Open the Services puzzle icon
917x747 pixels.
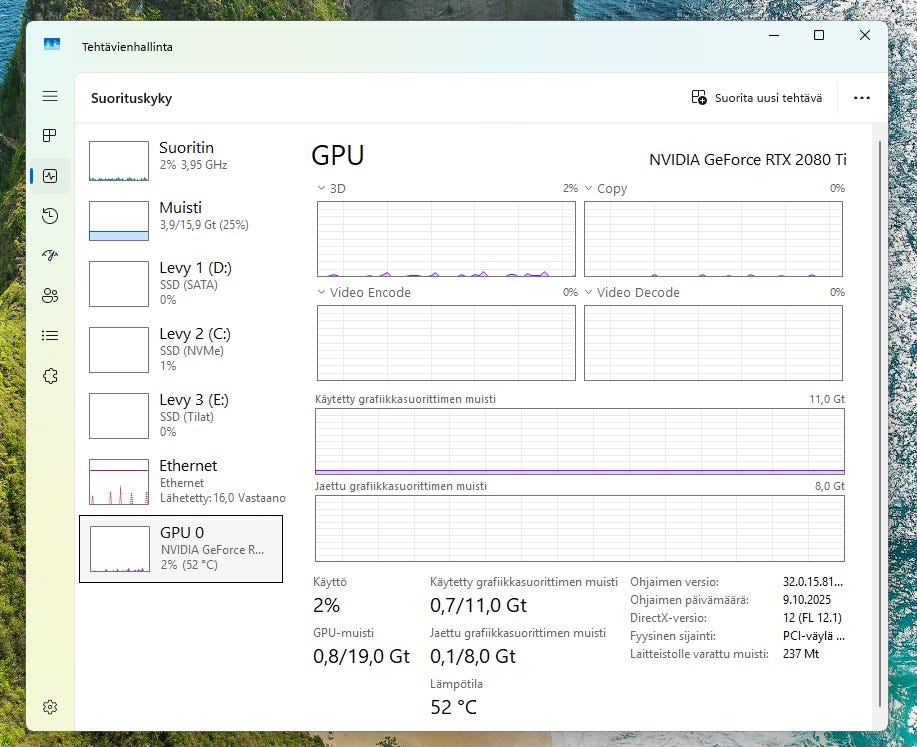[50, 376]
